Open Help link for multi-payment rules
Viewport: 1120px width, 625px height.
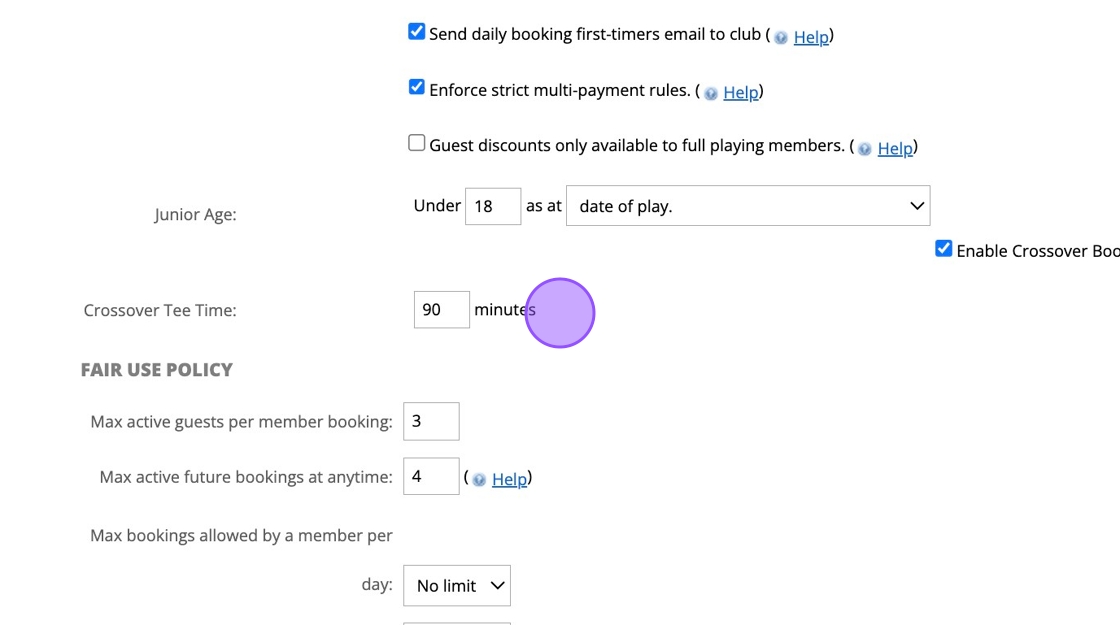pyautogui.click(x=741, y=93)
